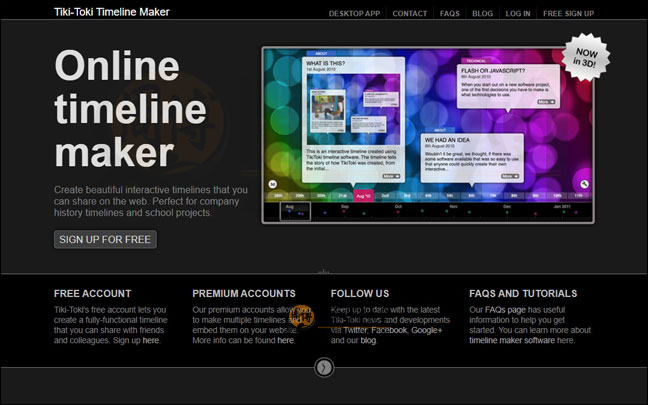This screenshot has width=648, height=405.
Task: Click the 'NOW in 3D!' starburst badge
Action: click(586, 57)
